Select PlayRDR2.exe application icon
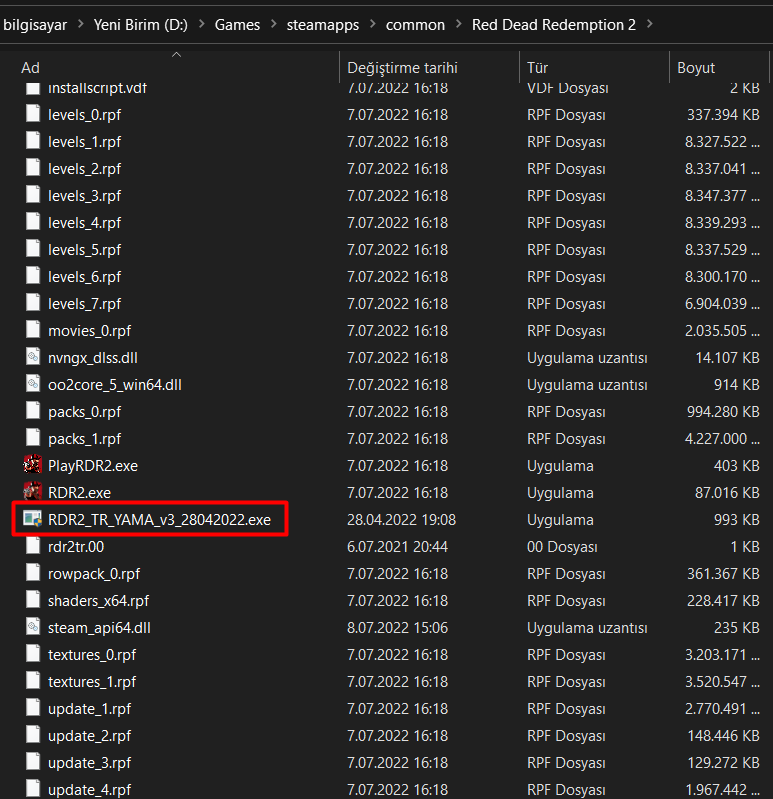 tap(33, 465)
